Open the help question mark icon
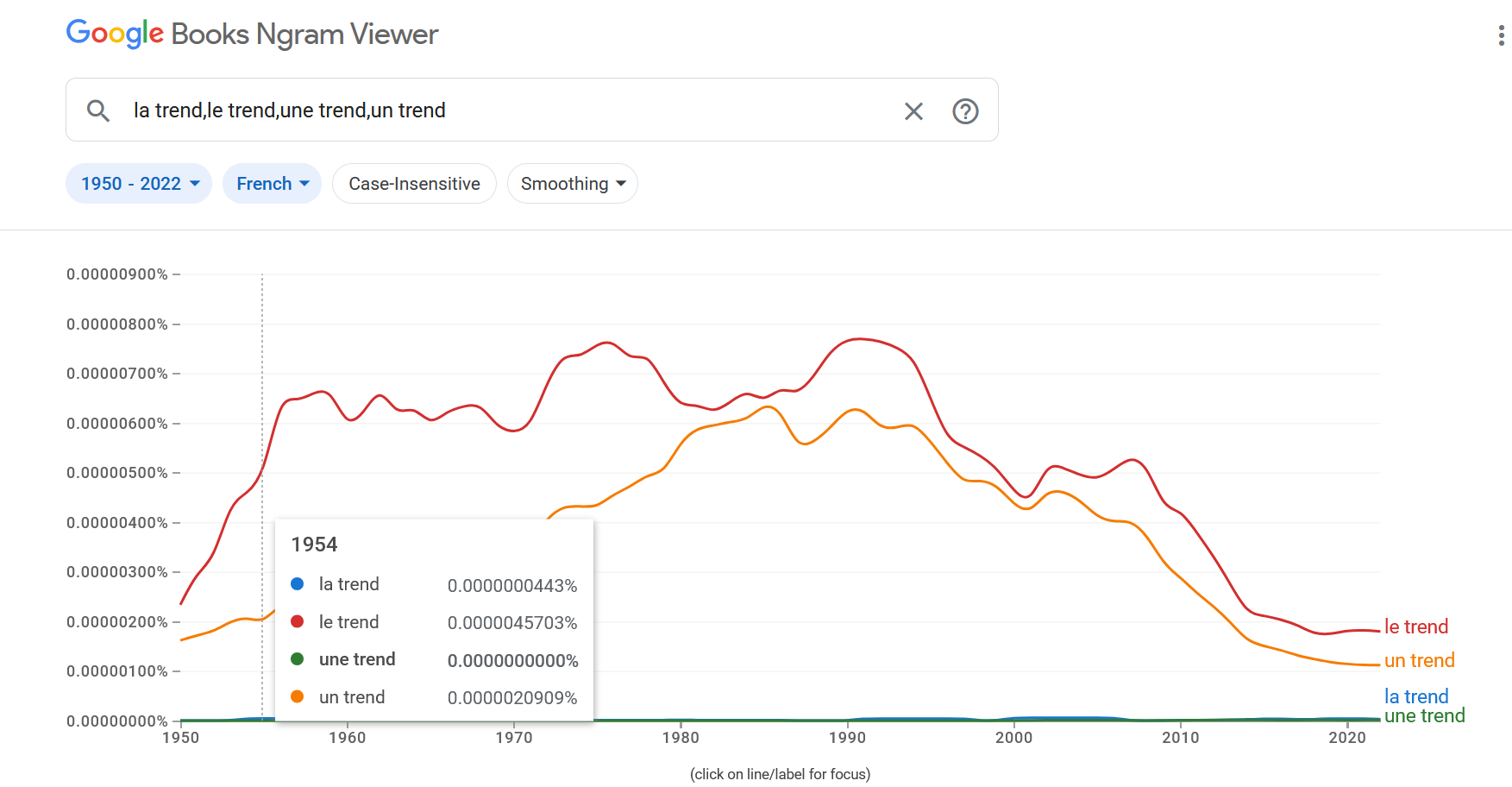 click(x=965, y=110)
